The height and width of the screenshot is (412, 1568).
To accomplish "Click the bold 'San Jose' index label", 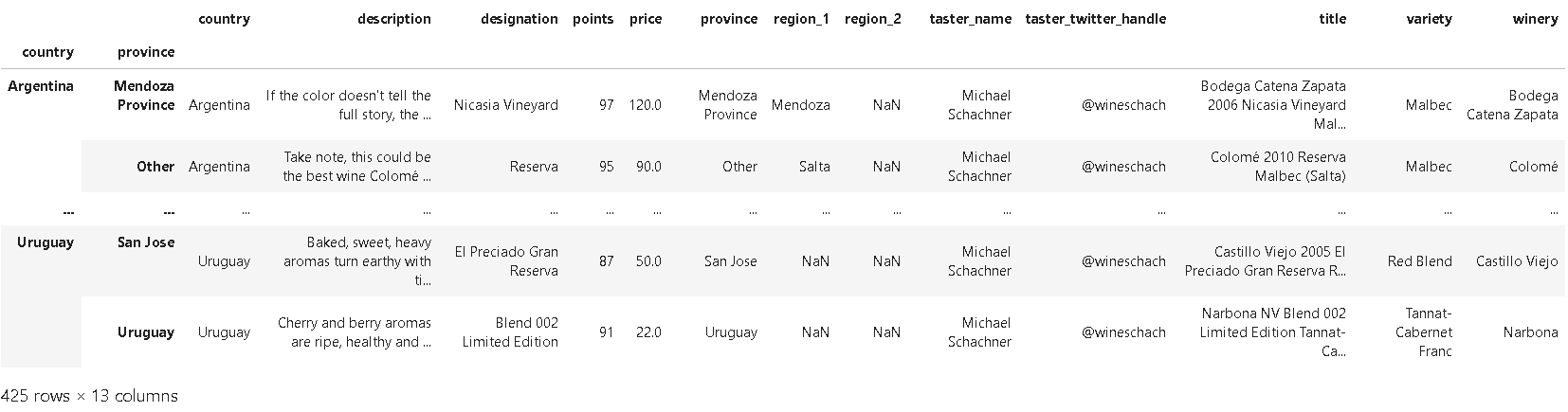I will 146,242.
